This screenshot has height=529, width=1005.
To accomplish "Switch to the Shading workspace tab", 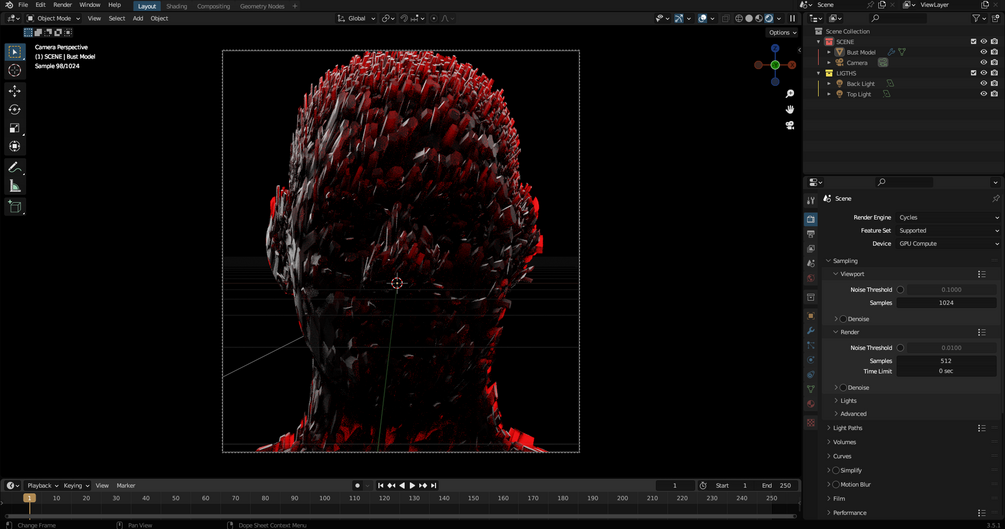I will (176, 6).
